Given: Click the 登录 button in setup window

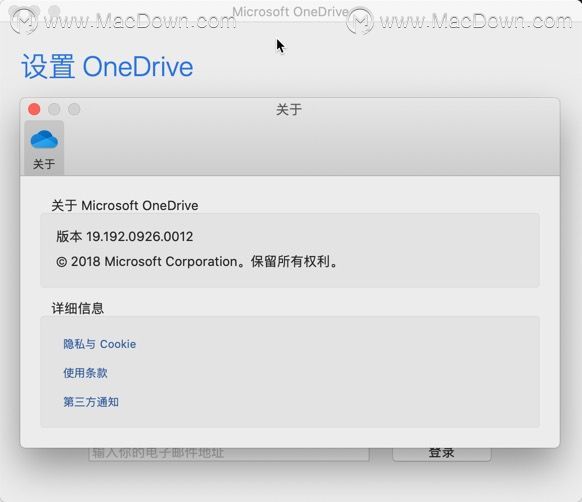Looking at the screenshot, I should [x=442, y=454].
